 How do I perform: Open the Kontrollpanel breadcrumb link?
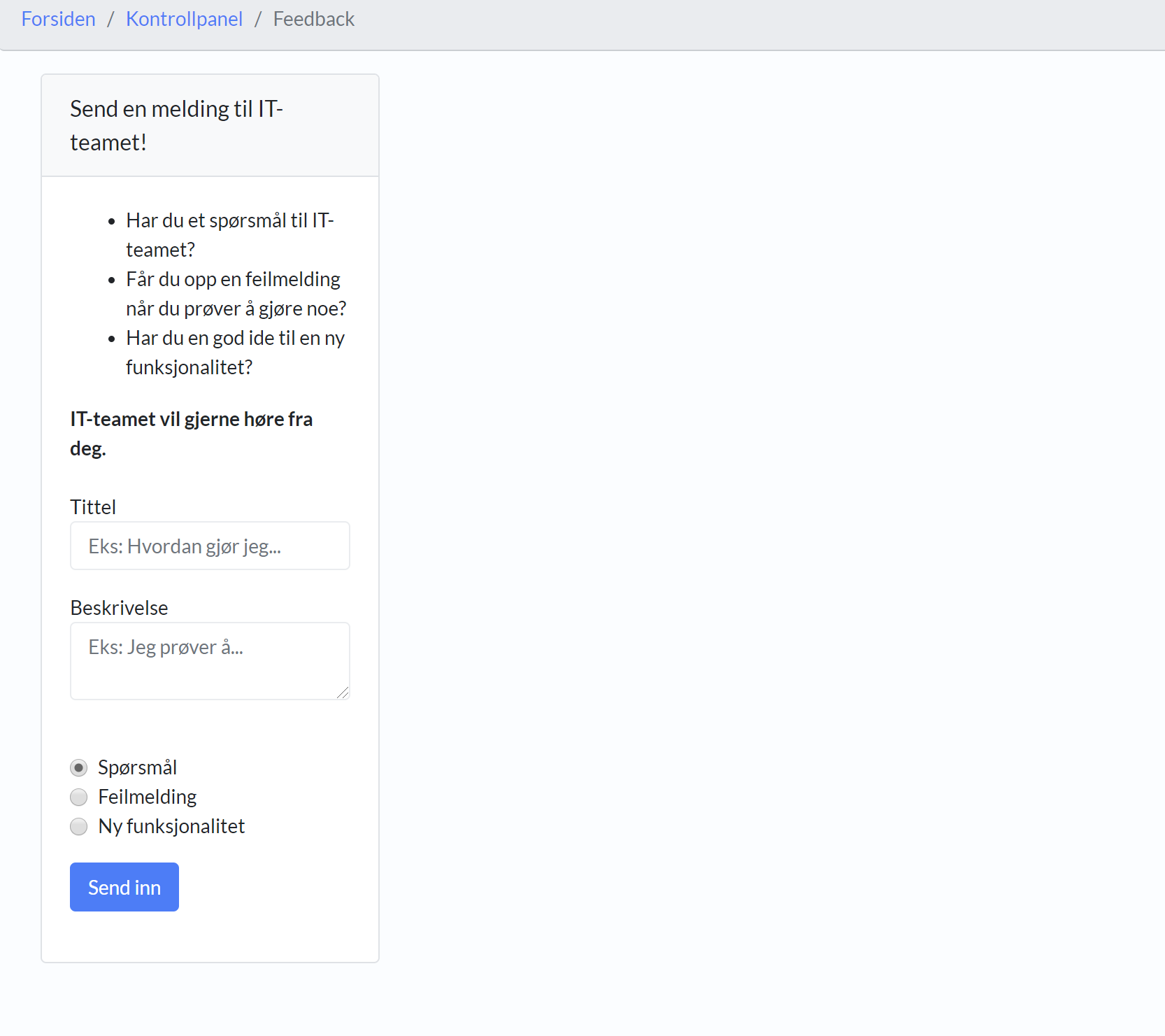[x=184, y=19]
